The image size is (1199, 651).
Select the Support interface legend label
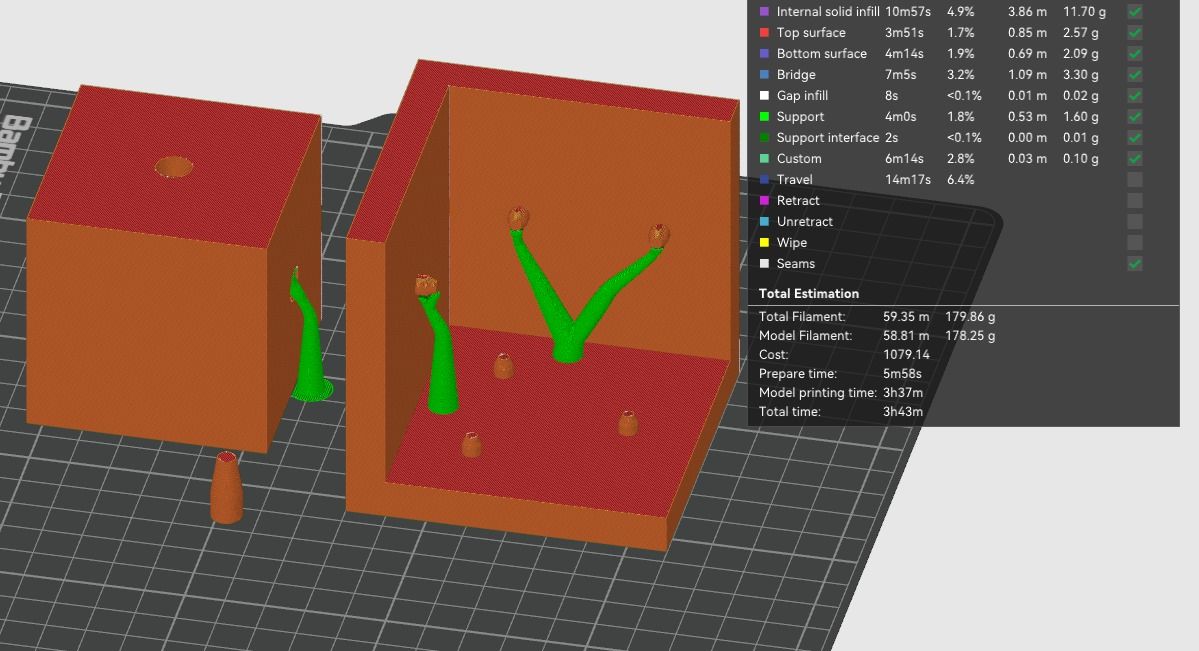pos(827,138)
